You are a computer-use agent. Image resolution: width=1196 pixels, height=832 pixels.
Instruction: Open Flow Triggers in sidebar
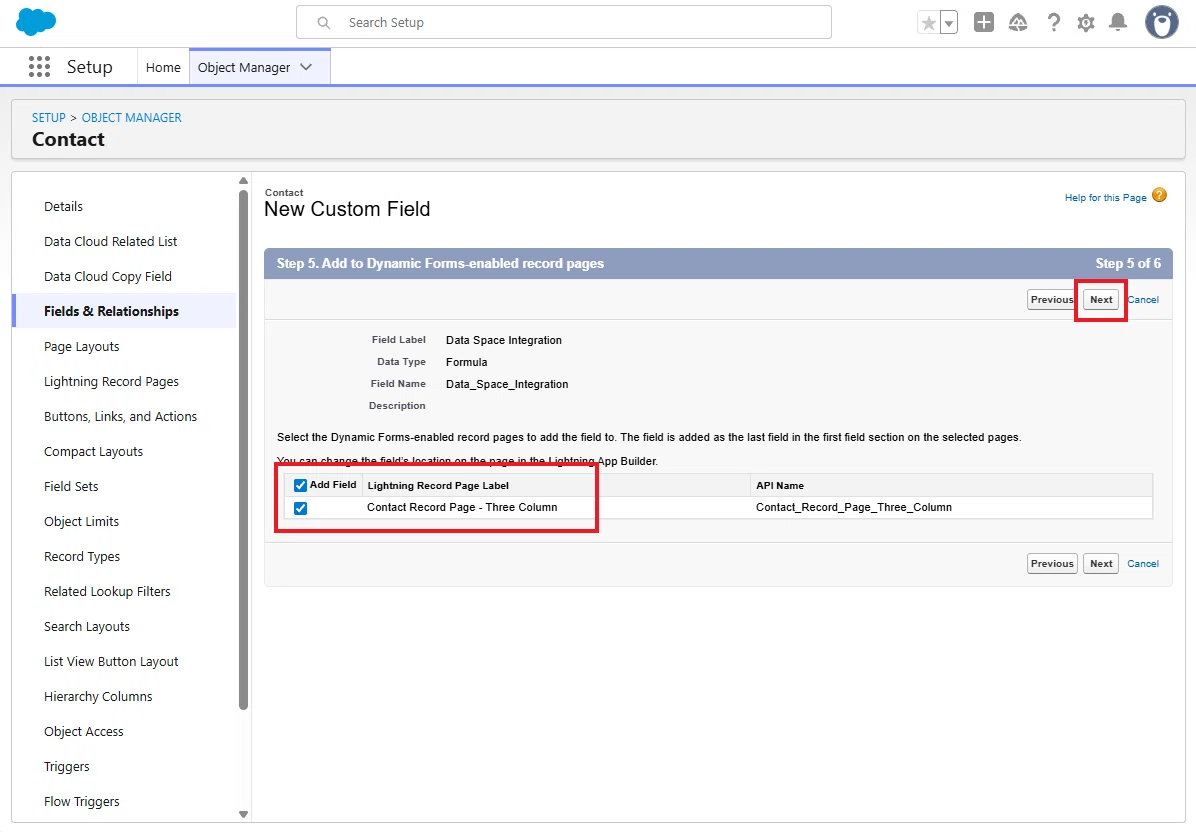click(82, 802)
